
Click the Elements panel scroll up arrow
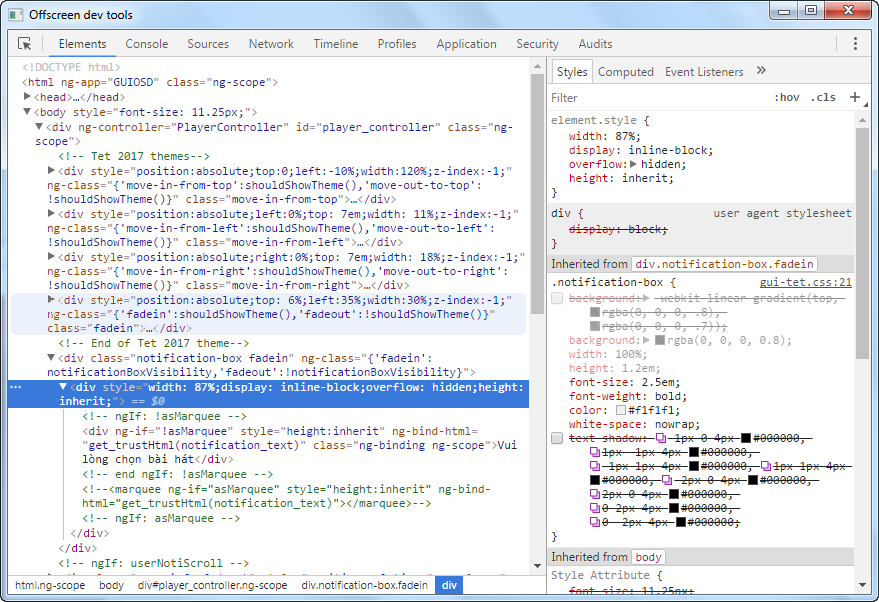coord(538,66)
